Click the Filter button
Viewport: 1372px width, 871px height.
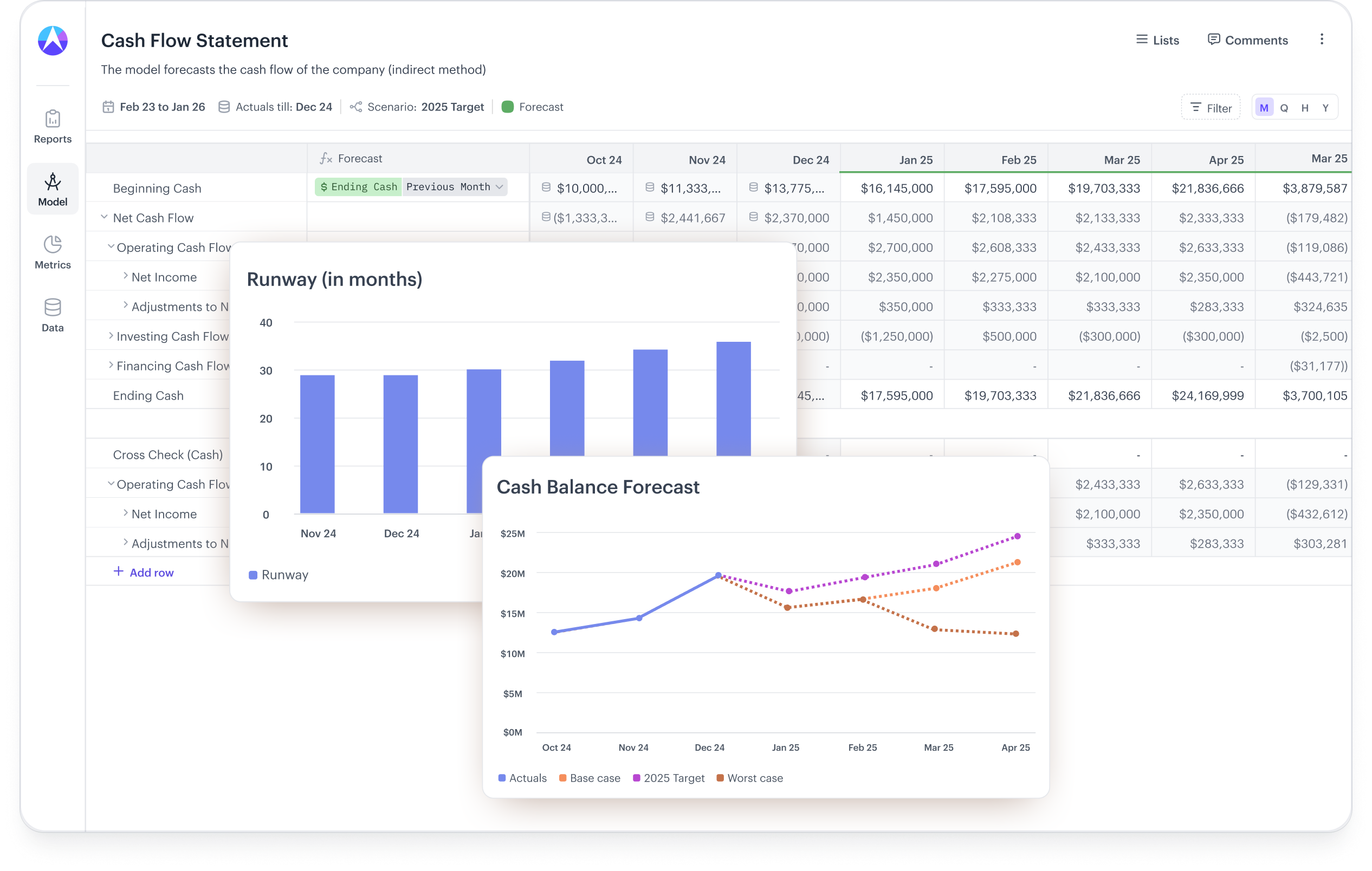(1210, 108)
